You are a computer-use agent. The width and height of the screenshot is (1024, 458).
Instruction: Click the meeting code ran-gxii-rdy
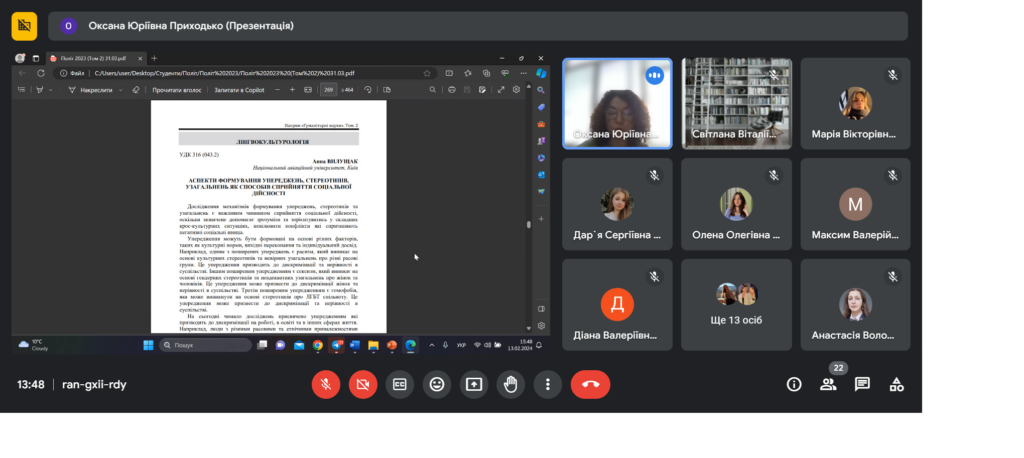tap(94, 384)
